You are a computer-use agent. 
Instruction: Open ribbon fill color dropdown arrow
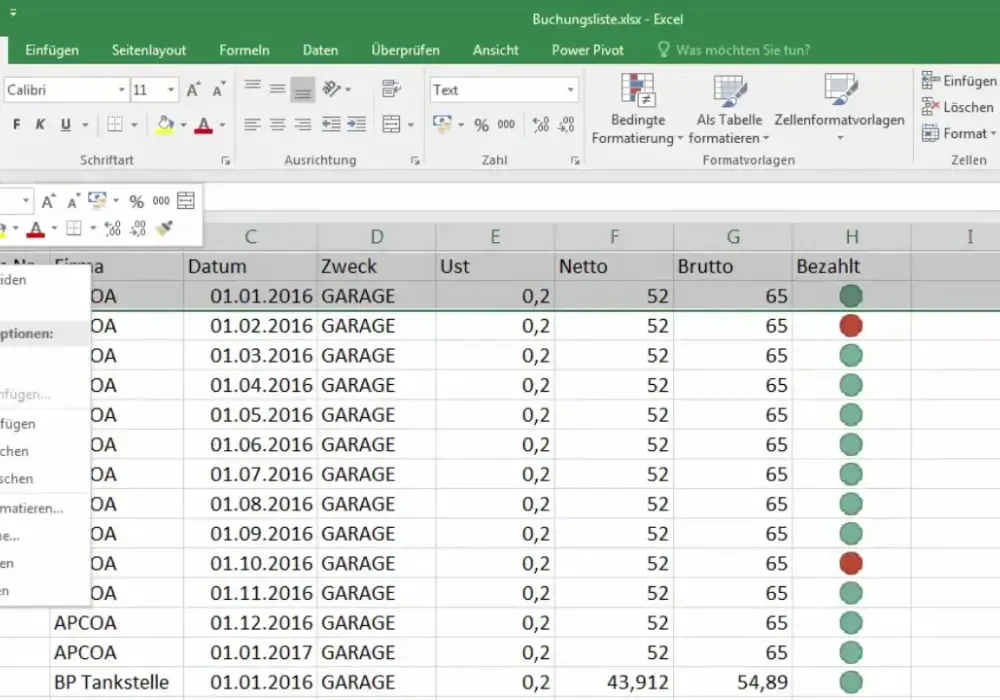point(183,125)
